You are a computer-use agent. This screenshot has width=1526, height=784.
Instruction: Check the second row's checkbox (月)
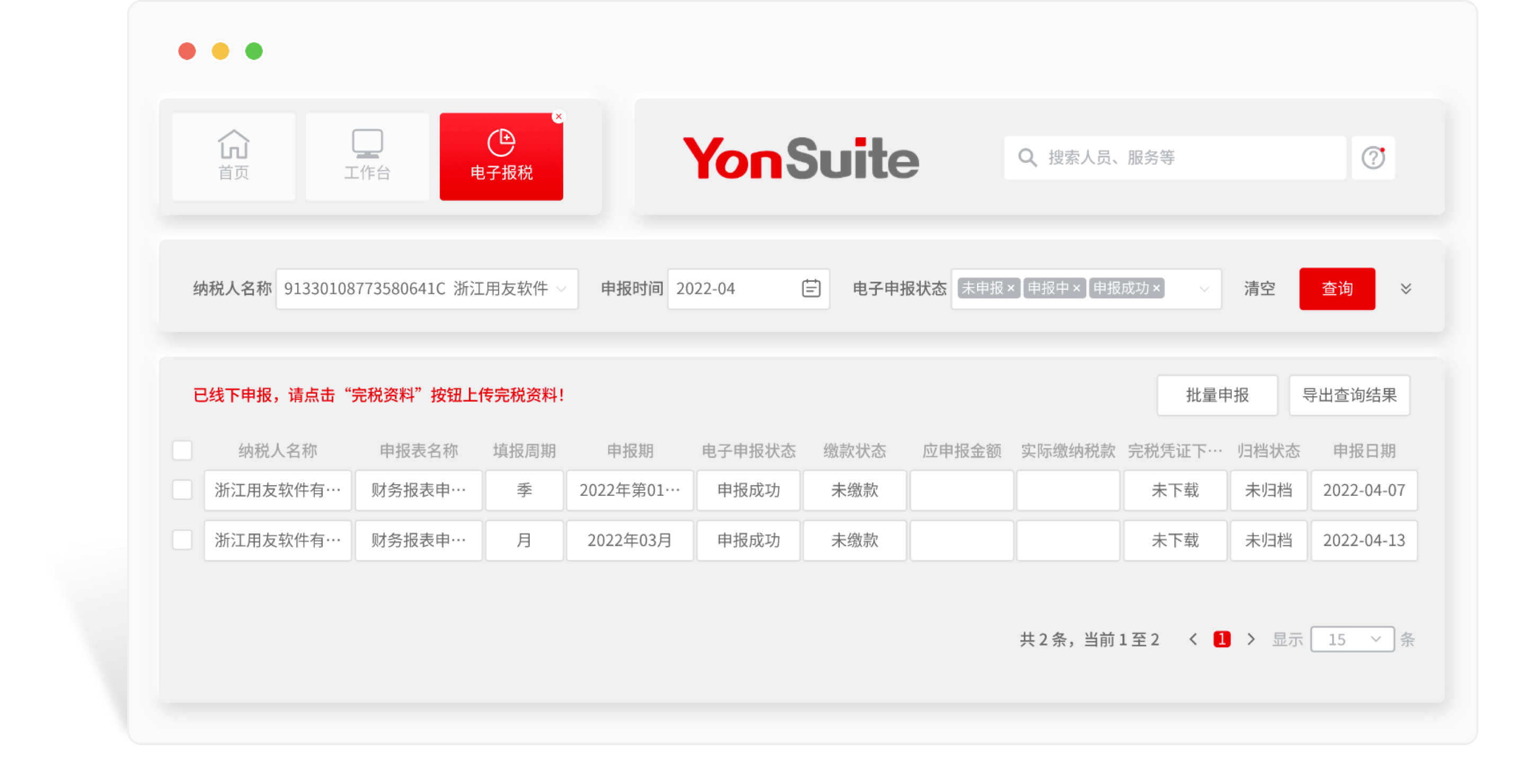click(x=182, y=540)
